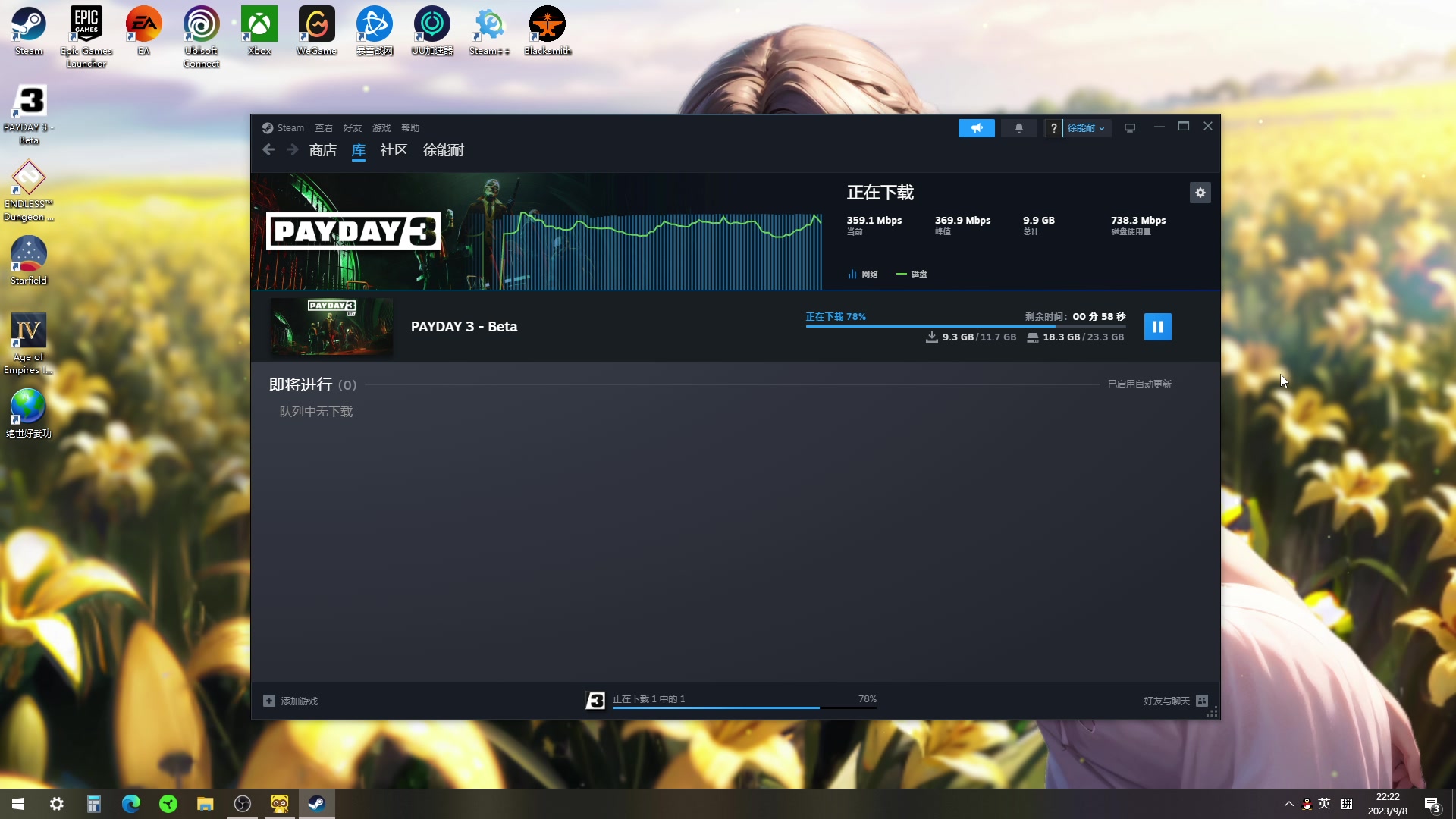Select Starfield desktop icon

click(x=29, y=261)
